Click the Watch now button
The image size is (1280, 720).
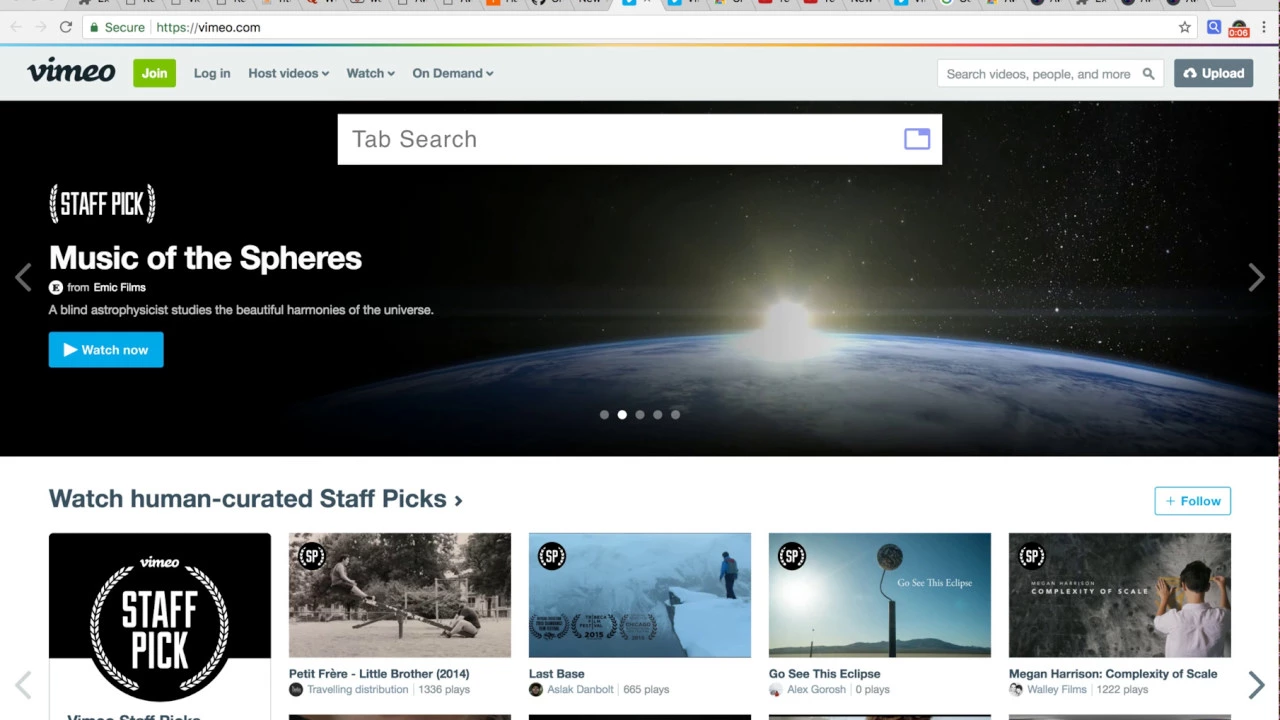106,350
